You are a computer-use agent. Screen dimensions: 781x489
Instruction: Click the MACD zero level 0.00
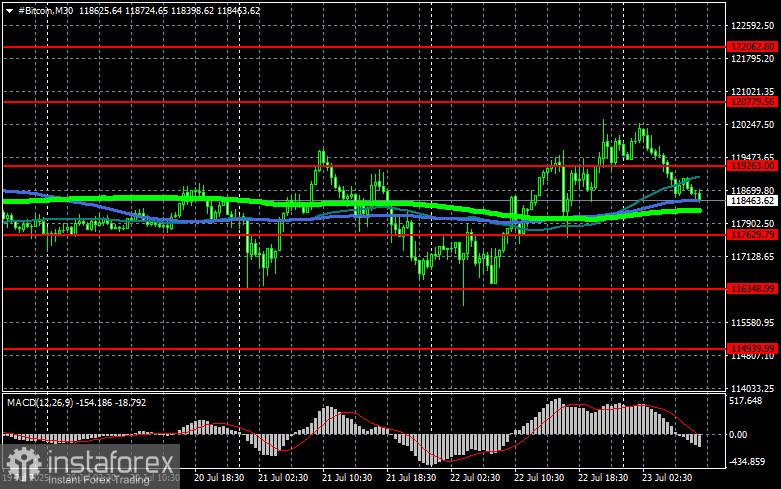[738, 435]
